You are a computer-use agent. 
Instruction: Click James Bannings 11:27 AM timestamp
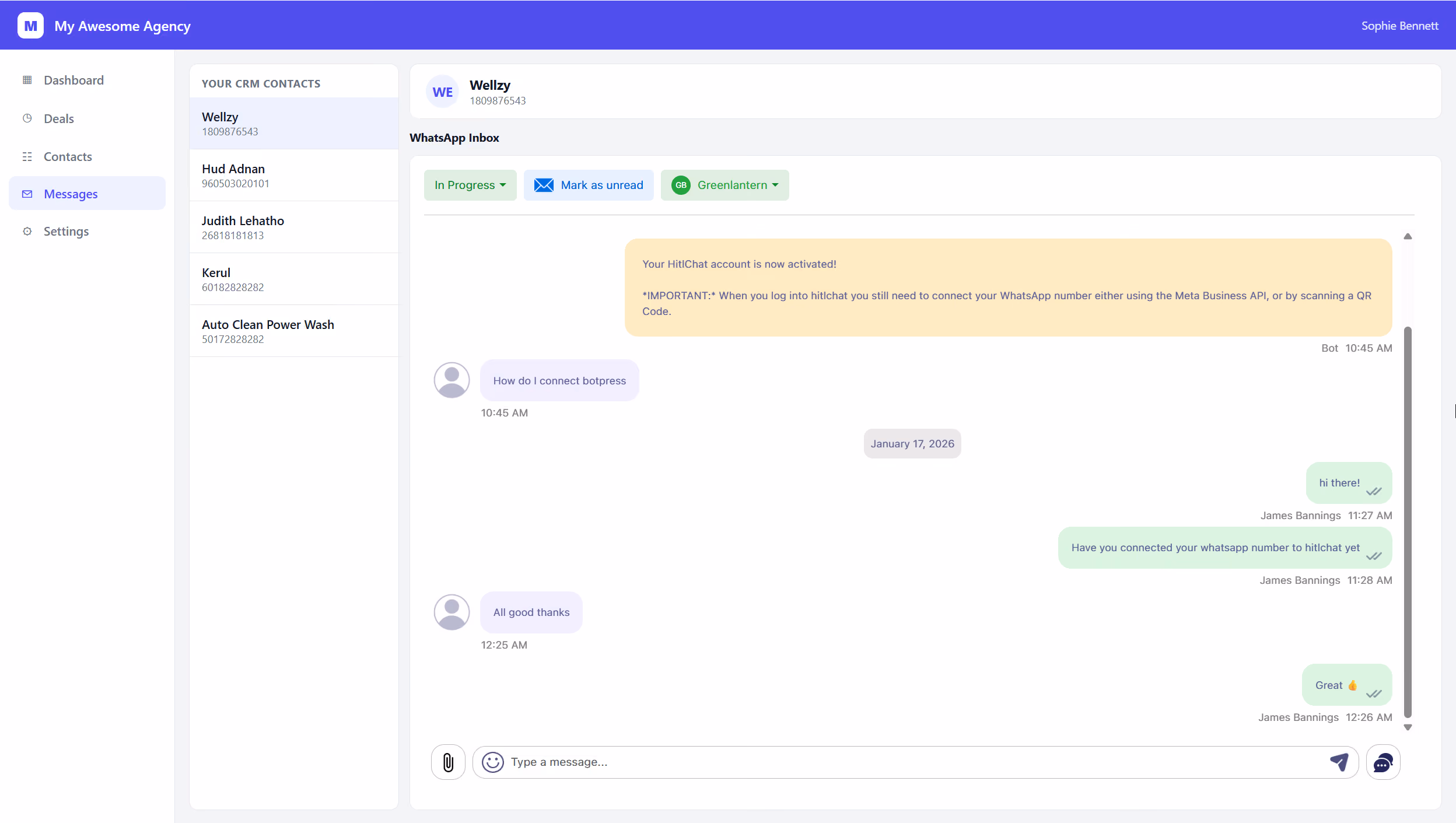tap(1326, 516)
